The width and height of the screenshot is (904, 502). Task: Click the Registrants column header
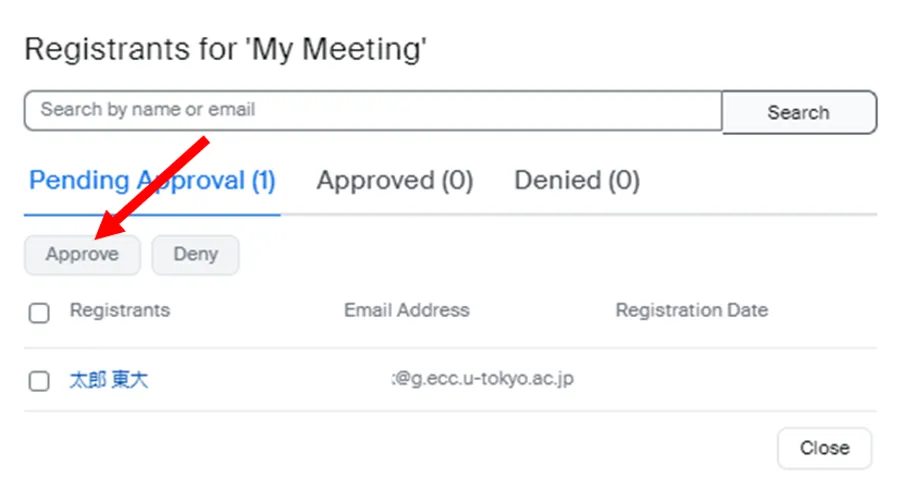119,310
